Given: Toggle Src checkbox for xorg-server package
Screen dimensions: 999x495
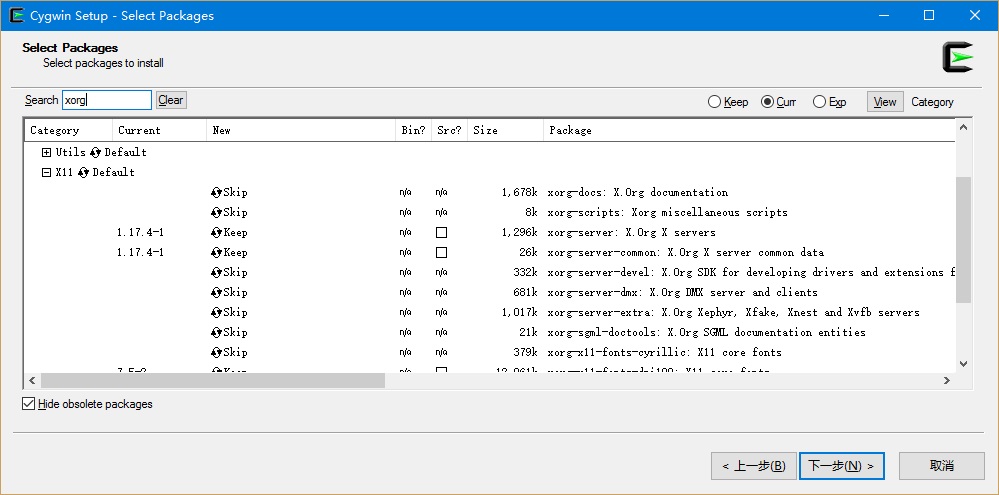Looking at the screenshot, I should 441,233.
